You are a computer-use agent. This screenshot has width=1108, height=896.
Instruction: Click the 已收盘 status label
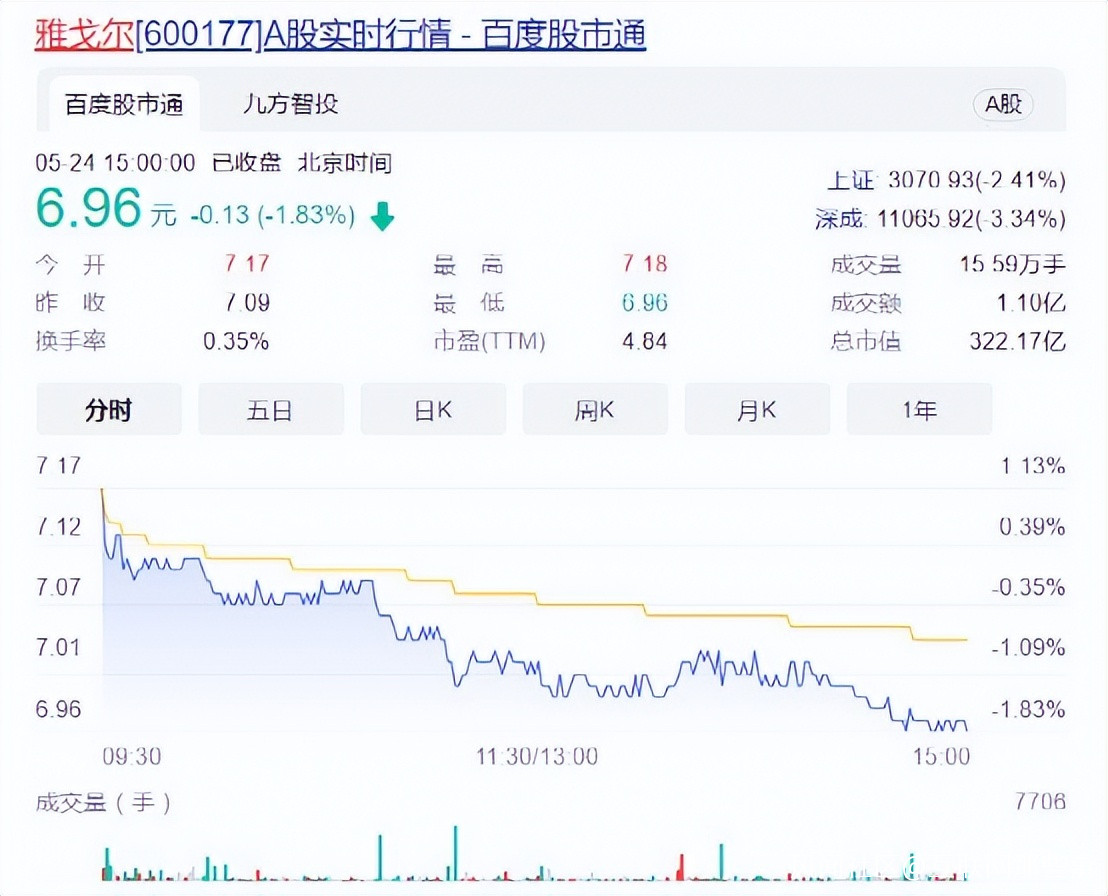(247, 163)
